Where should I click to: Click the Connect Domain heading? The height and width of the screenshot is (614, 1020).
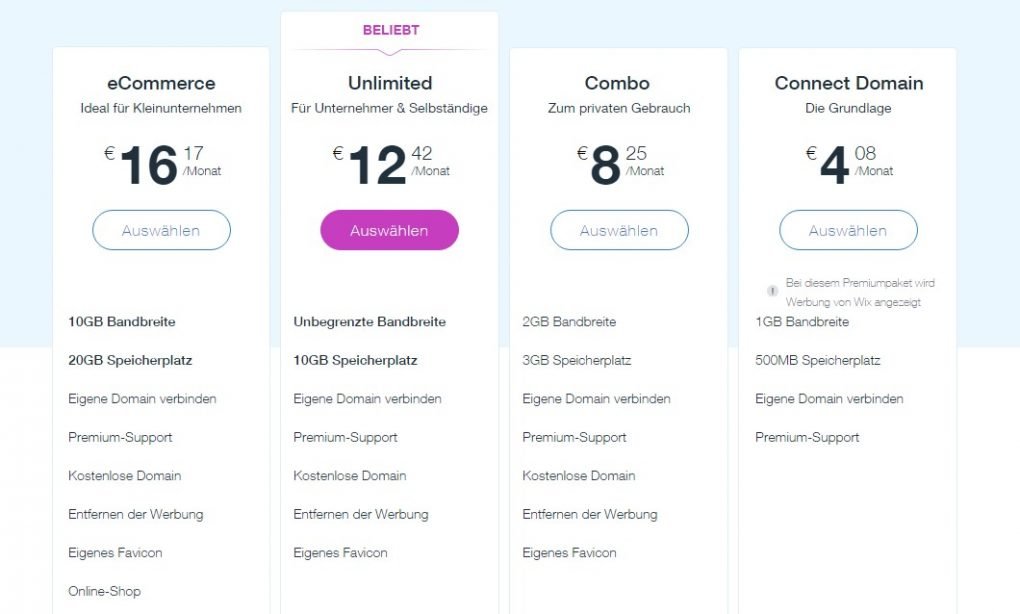(x=849, y=83)
